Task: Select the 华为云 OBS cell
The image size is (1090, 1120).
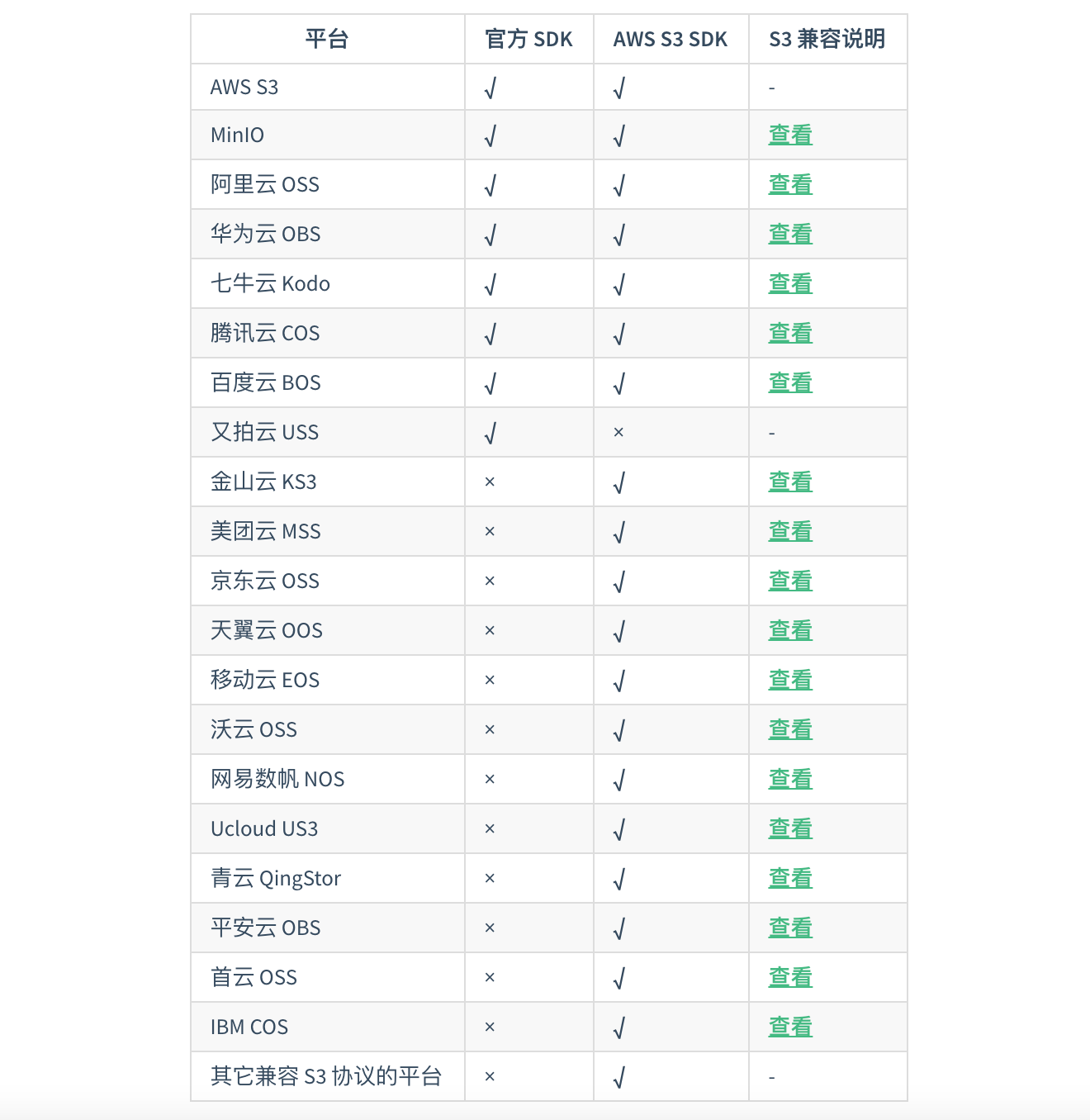Action: 327,234
